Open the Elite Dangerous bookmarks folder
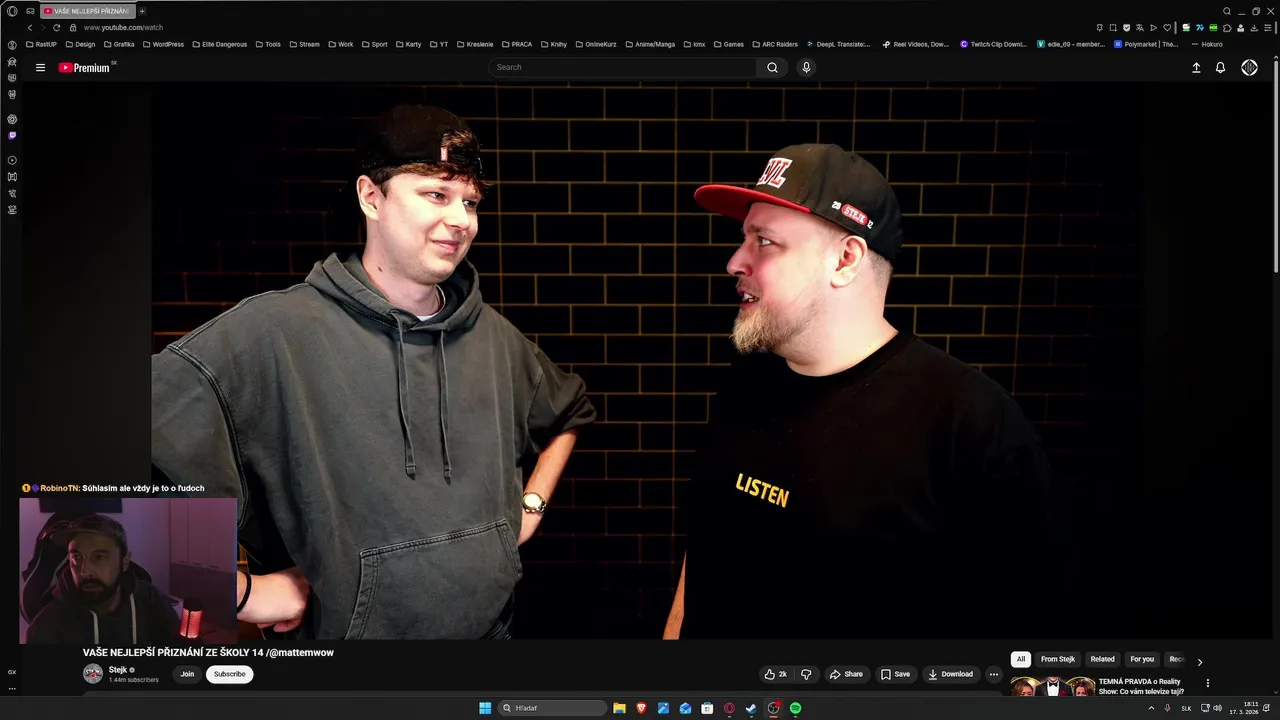The height and width of the screenshot is (720, 1280). point(218,44)
